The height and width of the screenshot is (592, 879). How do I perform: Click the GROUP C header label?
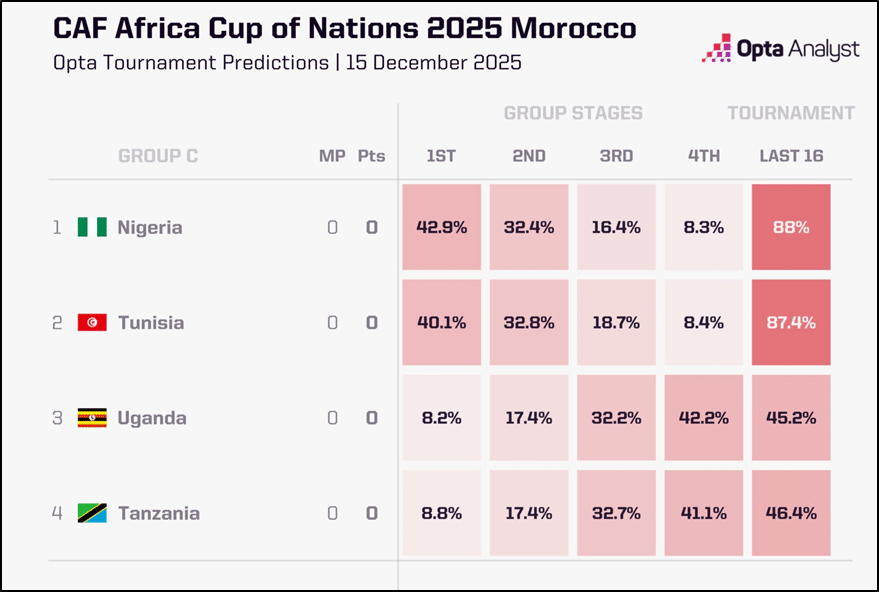click(x=158, y=156)
